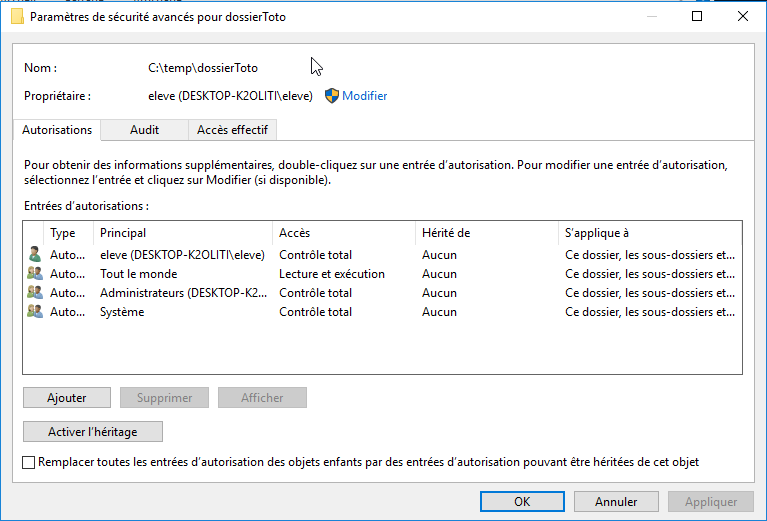Select the Administrateurs (DESKTOP-K2... principal
Screen dimensions: 767x521
tap(183, 293)
